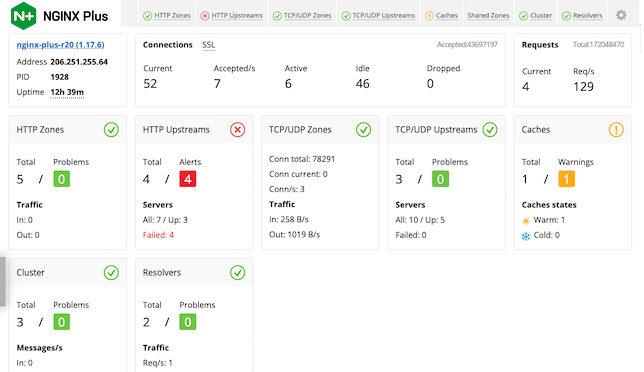644x372 pixels.
Task: Click the PID value 1928
Action: point(60,77)
